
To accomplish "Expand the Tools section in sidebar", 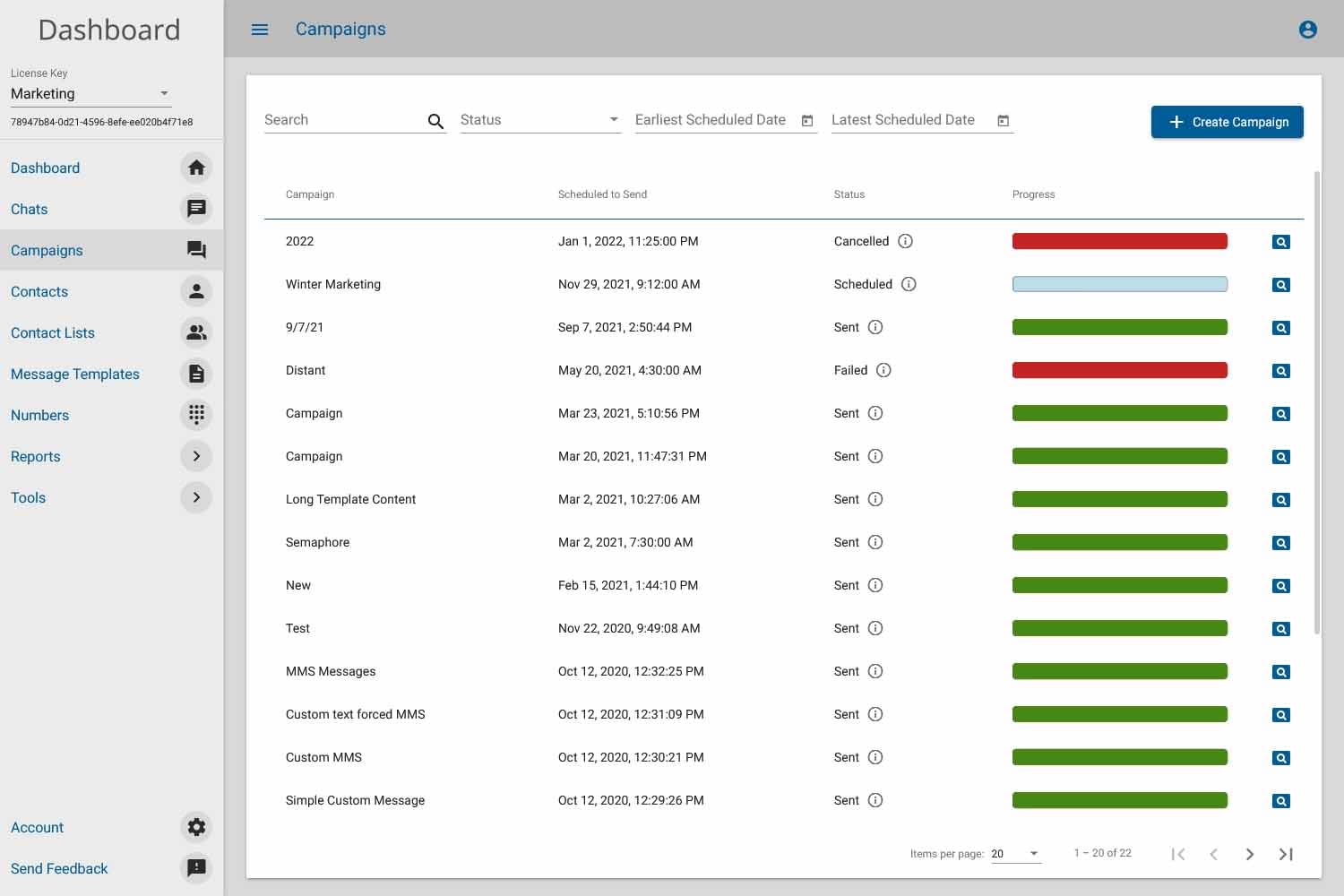I will point(196,497).
